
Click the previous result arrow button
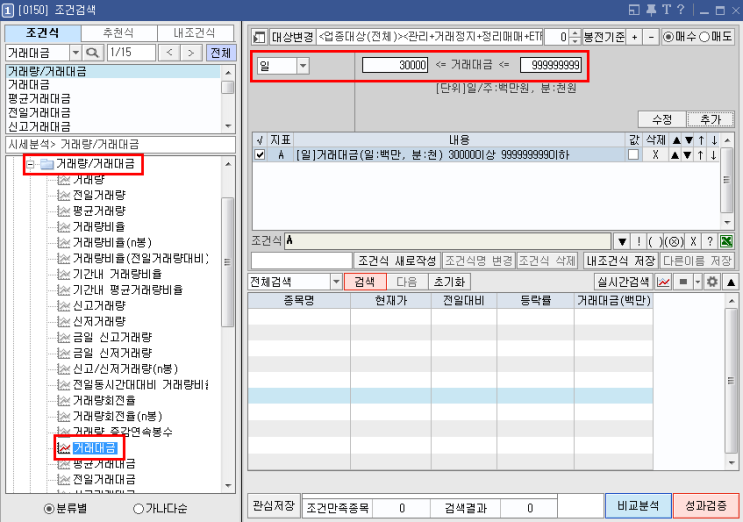click(x=169, y=53)
